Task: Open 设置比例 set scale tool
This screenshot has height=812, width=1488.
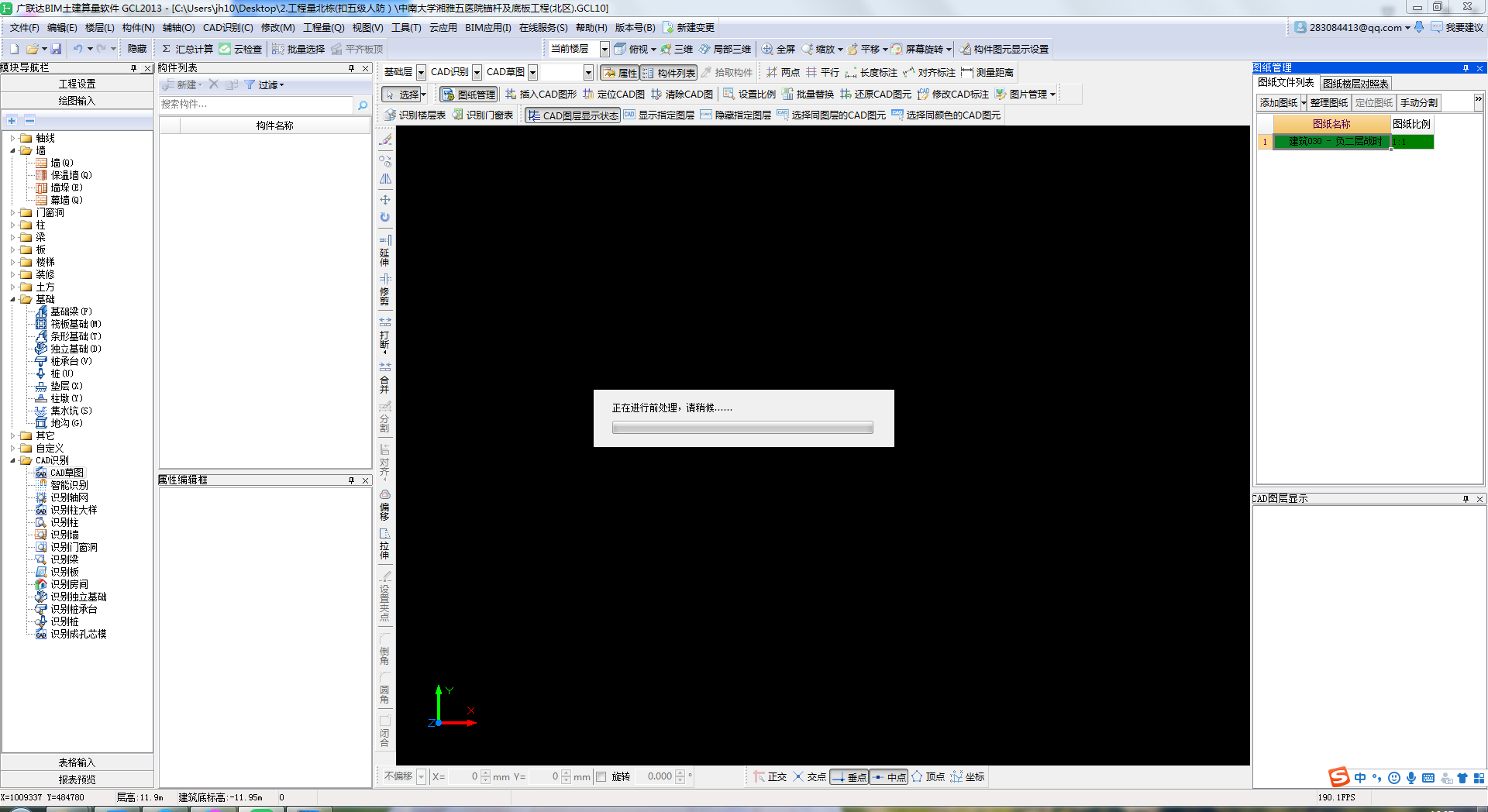Action: pos(749,94)
